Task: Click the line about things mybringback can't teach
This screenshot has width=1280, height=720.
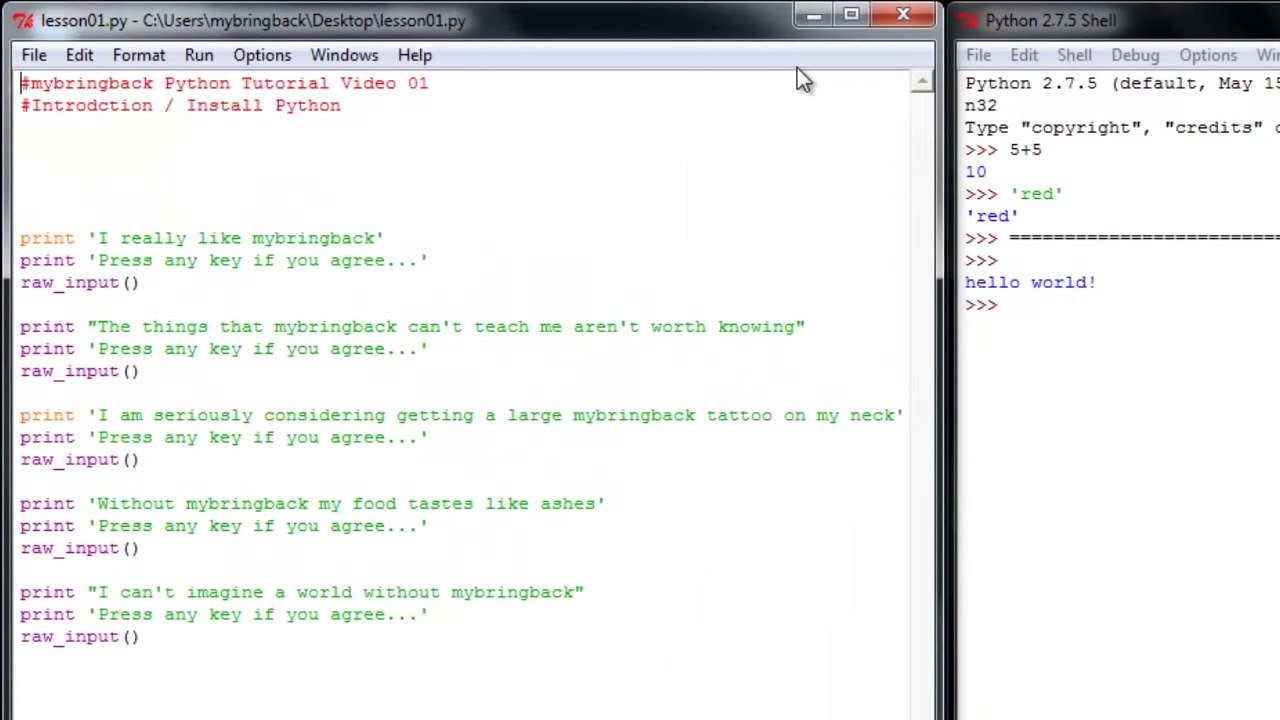Action: pyautogui.click(x=412, y=326)
